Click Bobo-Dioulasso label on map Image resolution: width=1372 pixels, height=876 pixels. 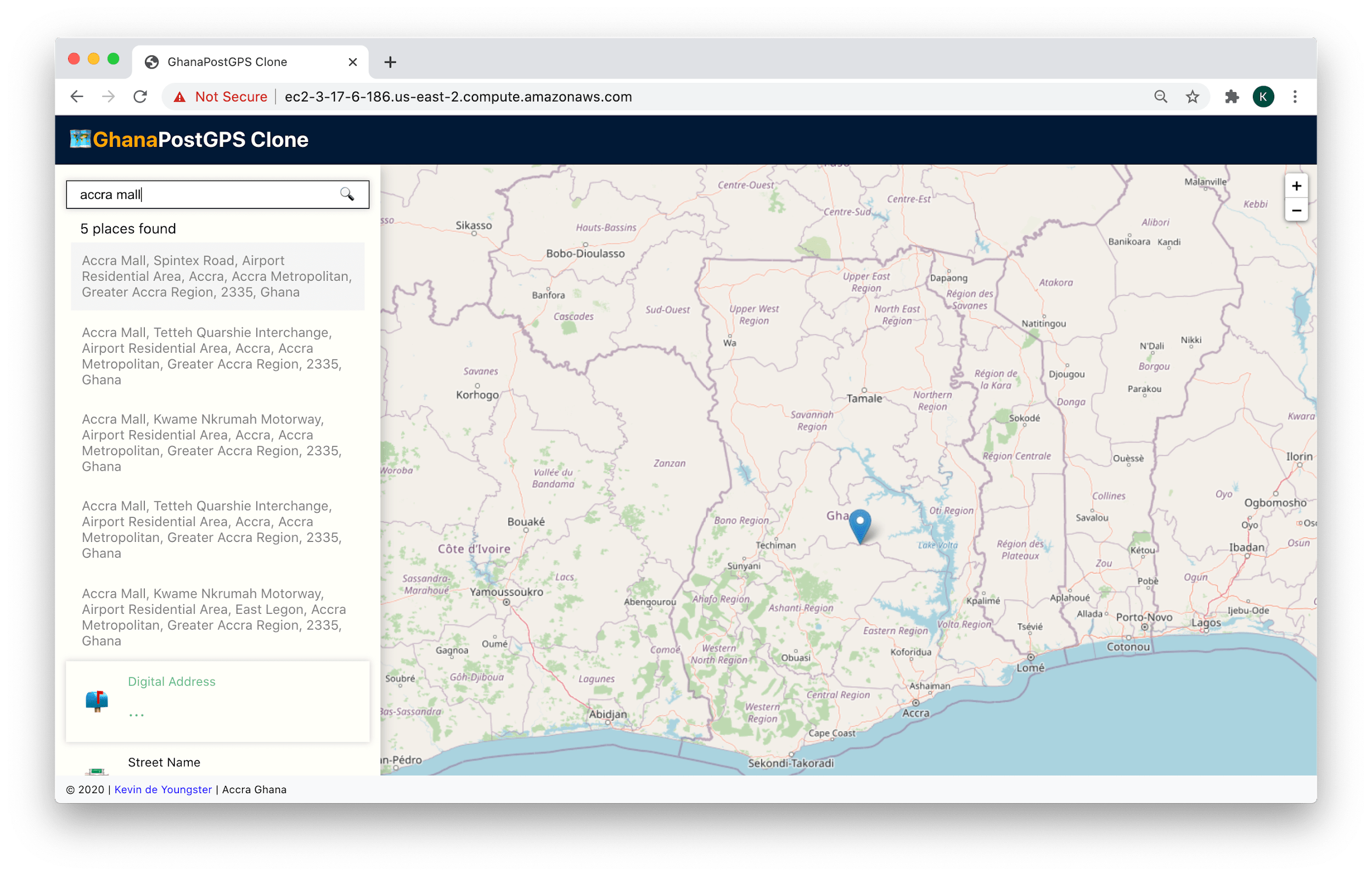click(x=585, y=253)
